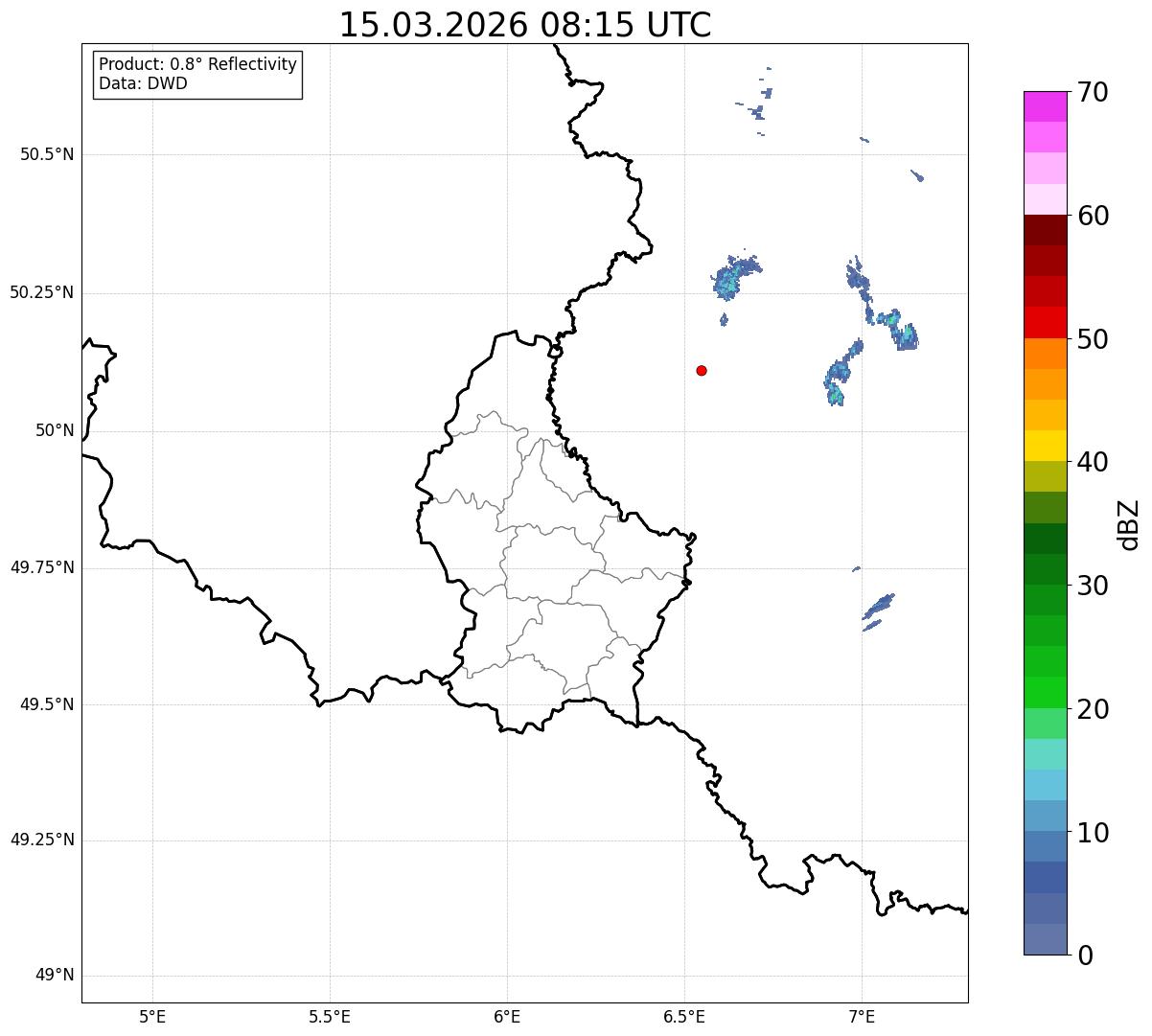Viewport: 1152px width, 1036px height.
Task: Click longitude label 5.5°E
Action: click(x=330, y=1017)
